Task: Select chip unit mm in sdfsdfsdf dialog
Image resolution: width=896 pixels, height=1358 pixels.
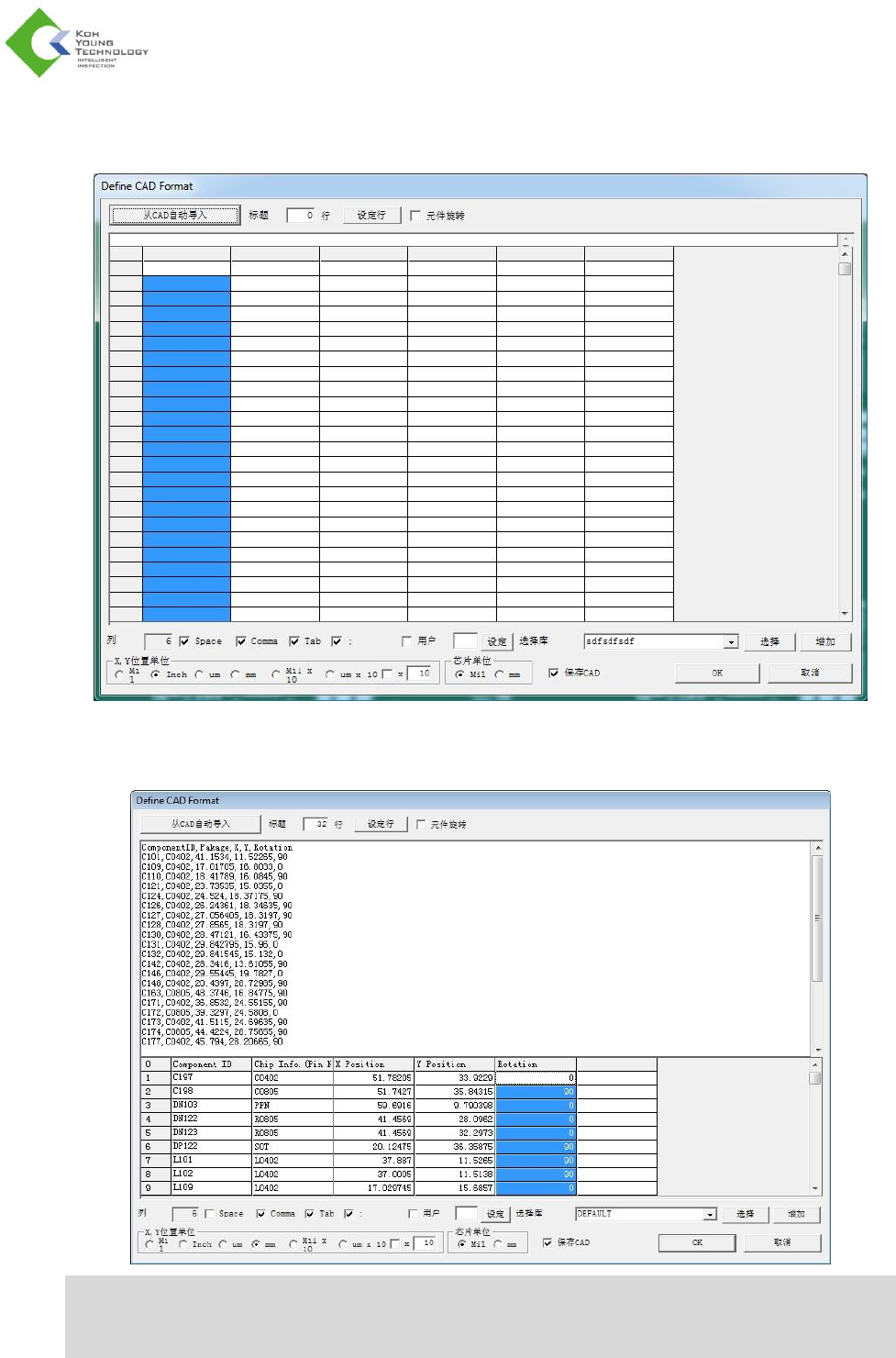Action: [500, 674]
